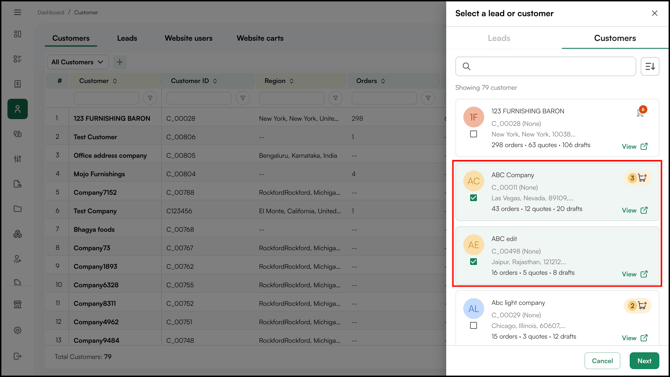This screenshot has height=377, width=670.
Task: Click the Region column filter funnel icon
Action: tap(335, 98)
